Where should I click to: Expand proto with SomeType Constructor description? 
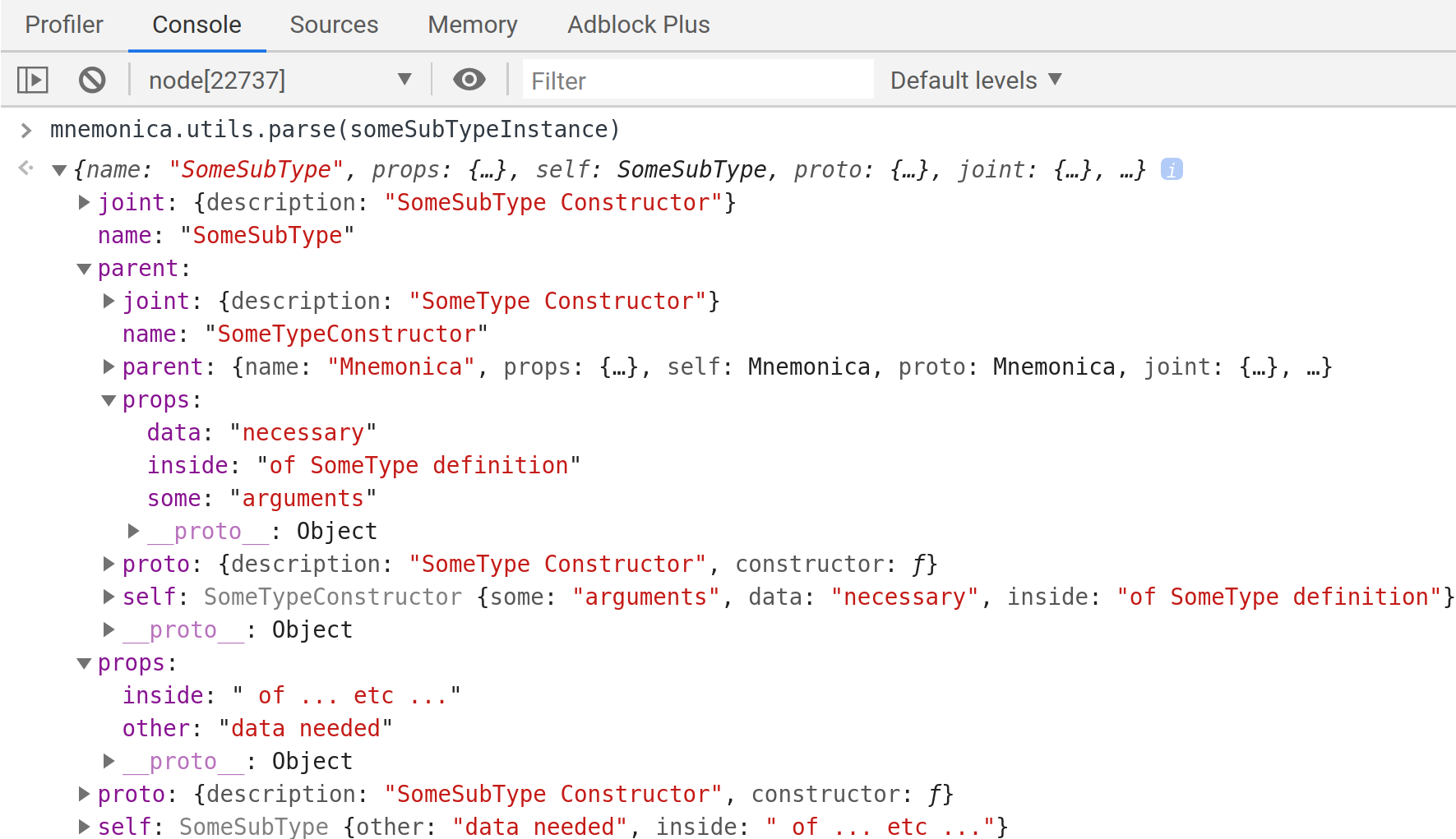point(109,564)
